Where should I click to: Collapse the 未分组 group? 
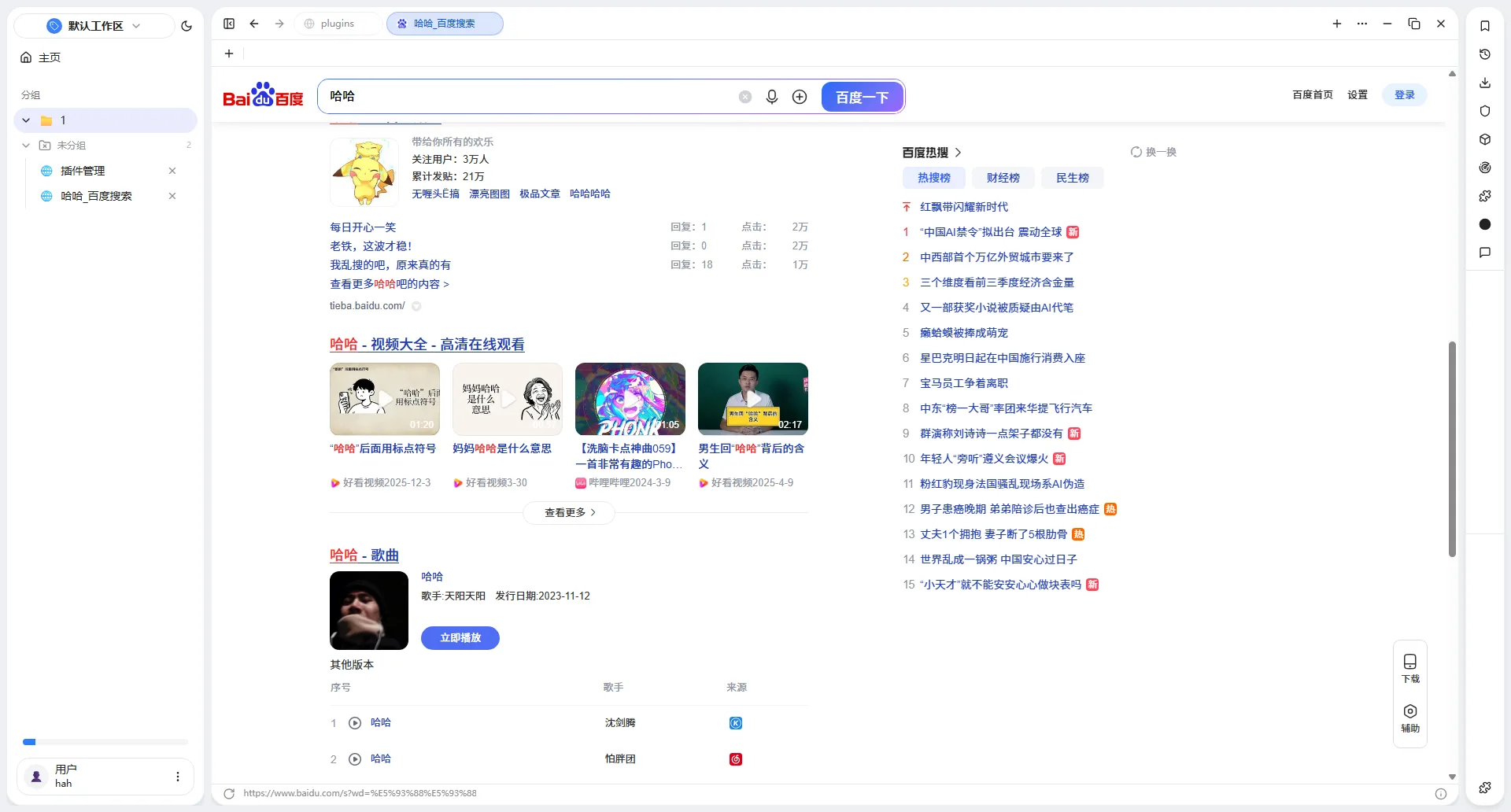(26, 146)
